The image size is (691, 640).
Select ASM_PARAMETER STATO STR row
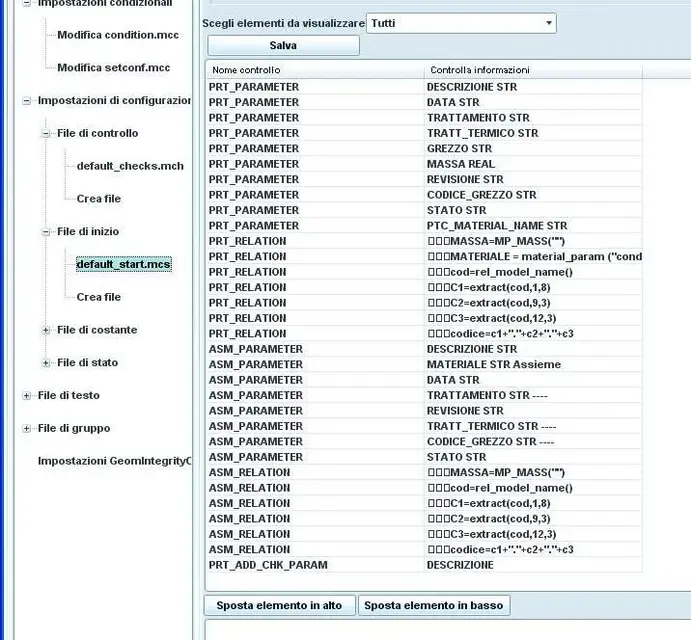tap(424, 457)
